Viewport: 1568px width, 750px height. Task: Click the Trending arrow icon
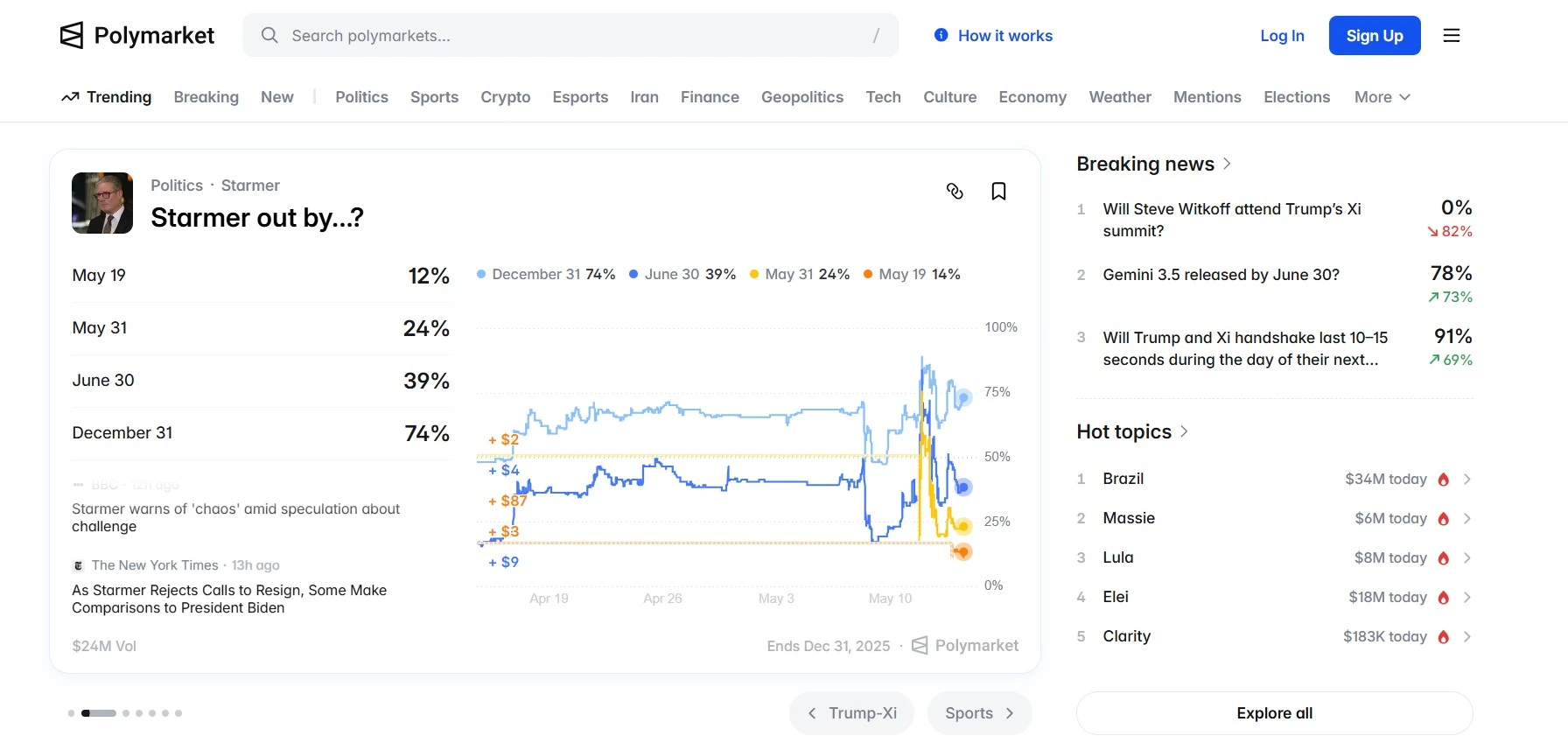click(70, 97)
